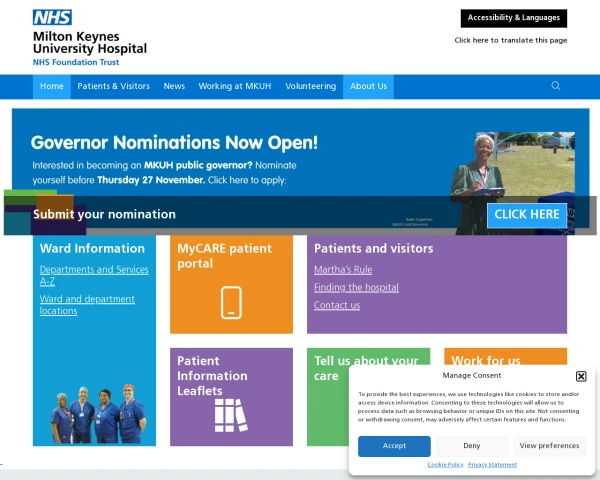Open Ward and department locations link

click(x=87, y=305)
